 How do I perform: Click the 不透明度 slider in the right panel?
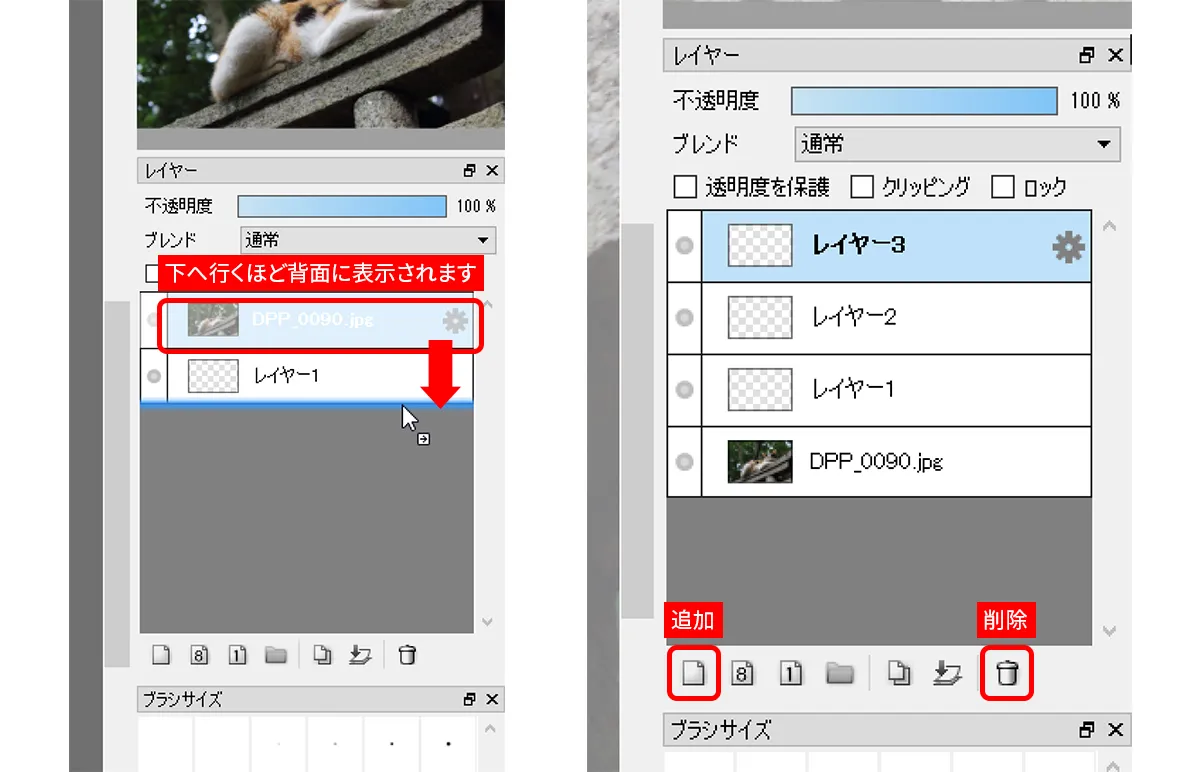pyautogui.click(x=923, y=101)
